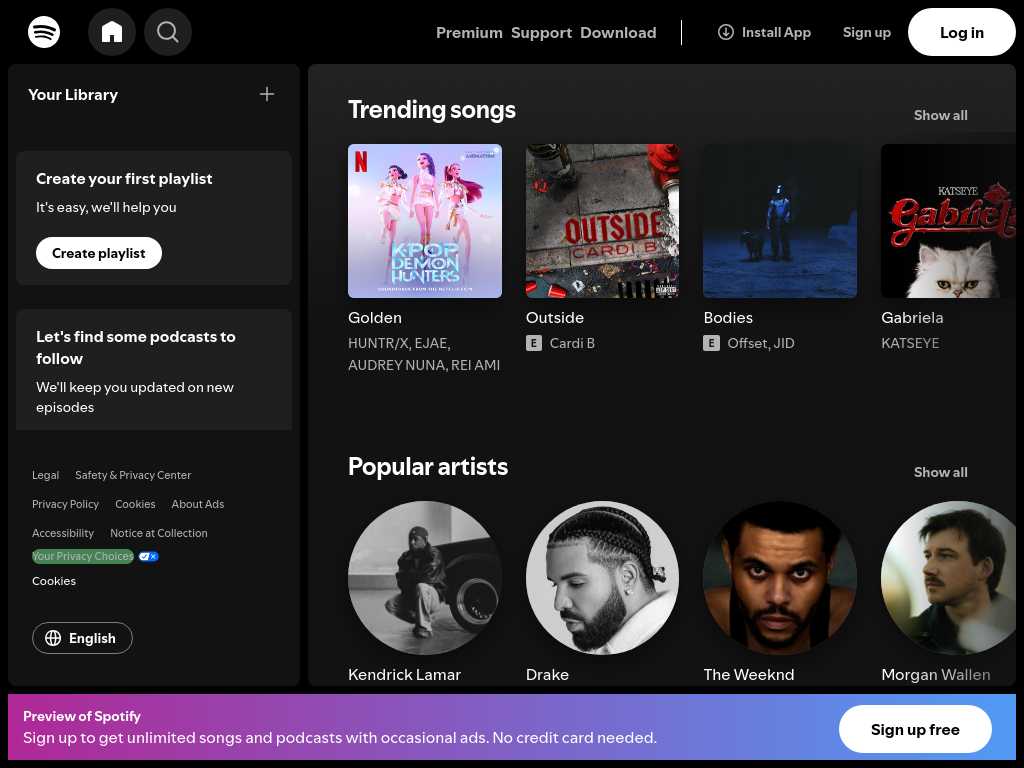1024x768 pixels.
Task: Open the Outside Cardi B cover
Action: [603, 221]
